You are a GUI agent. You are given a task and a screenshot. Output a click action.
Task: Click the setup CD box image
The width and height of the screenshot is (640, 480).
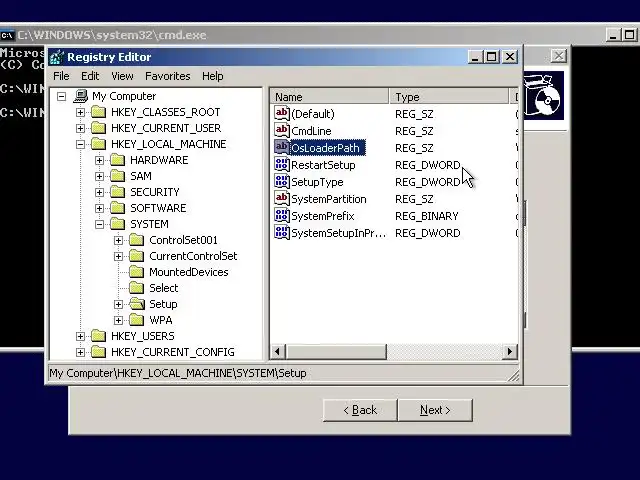[x=544, y=96]
